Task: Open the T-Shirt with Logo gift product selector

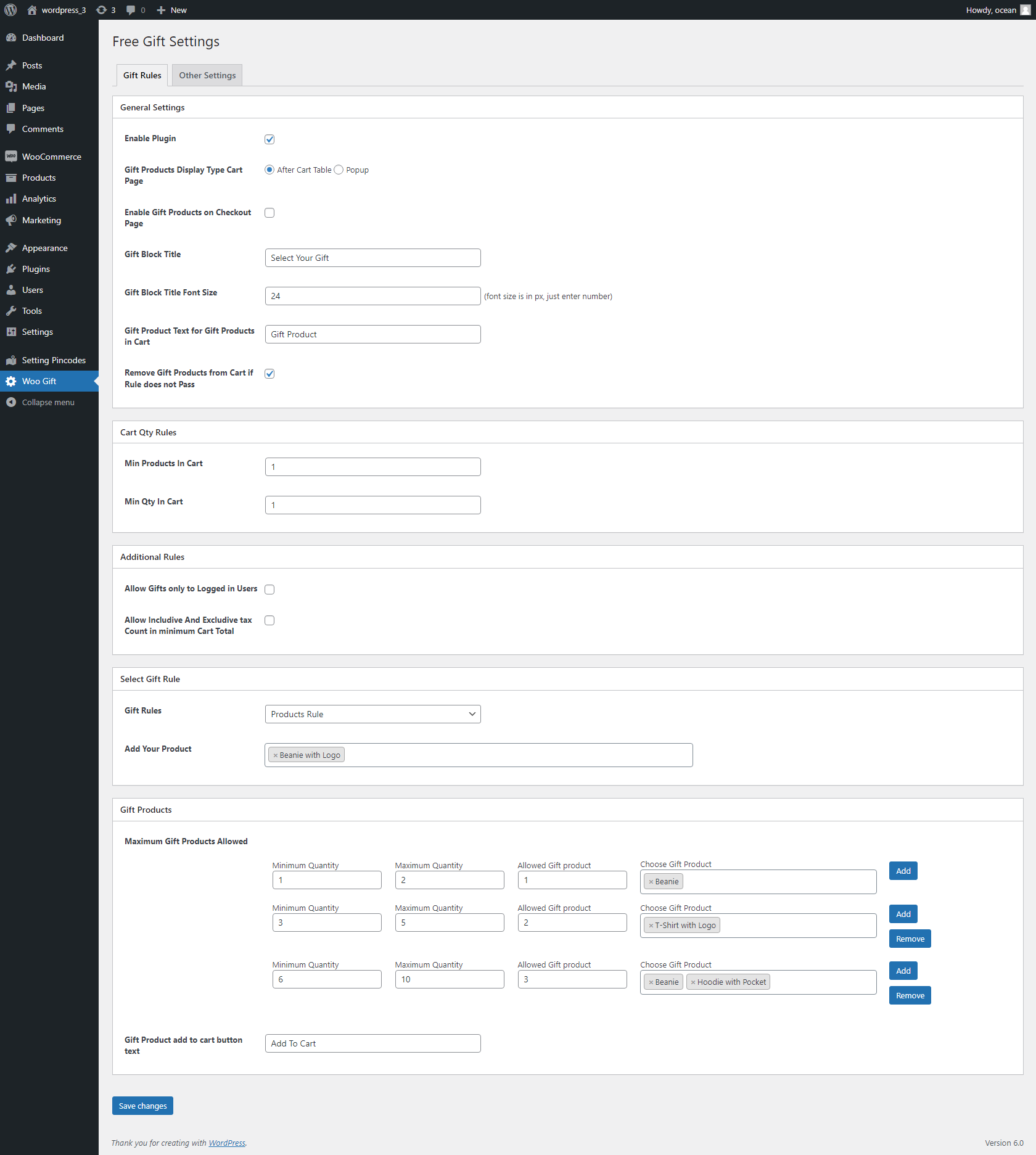Action: coord(795,926)
